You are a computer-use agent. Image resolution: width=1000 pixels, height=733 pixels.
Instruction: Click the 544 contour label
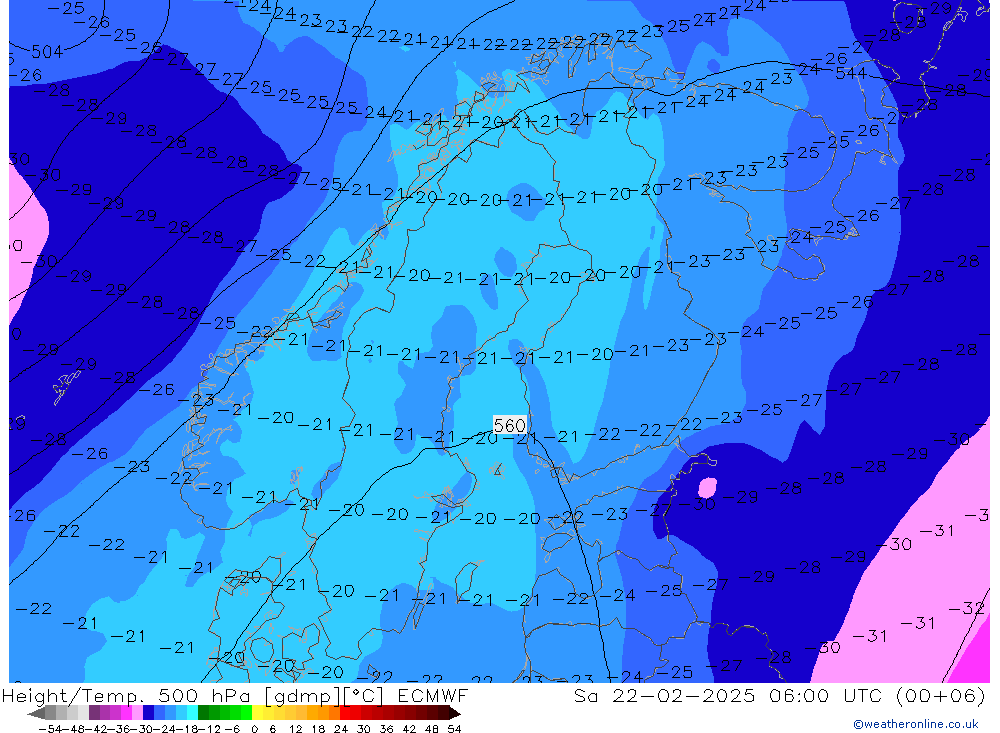(851, 73)
